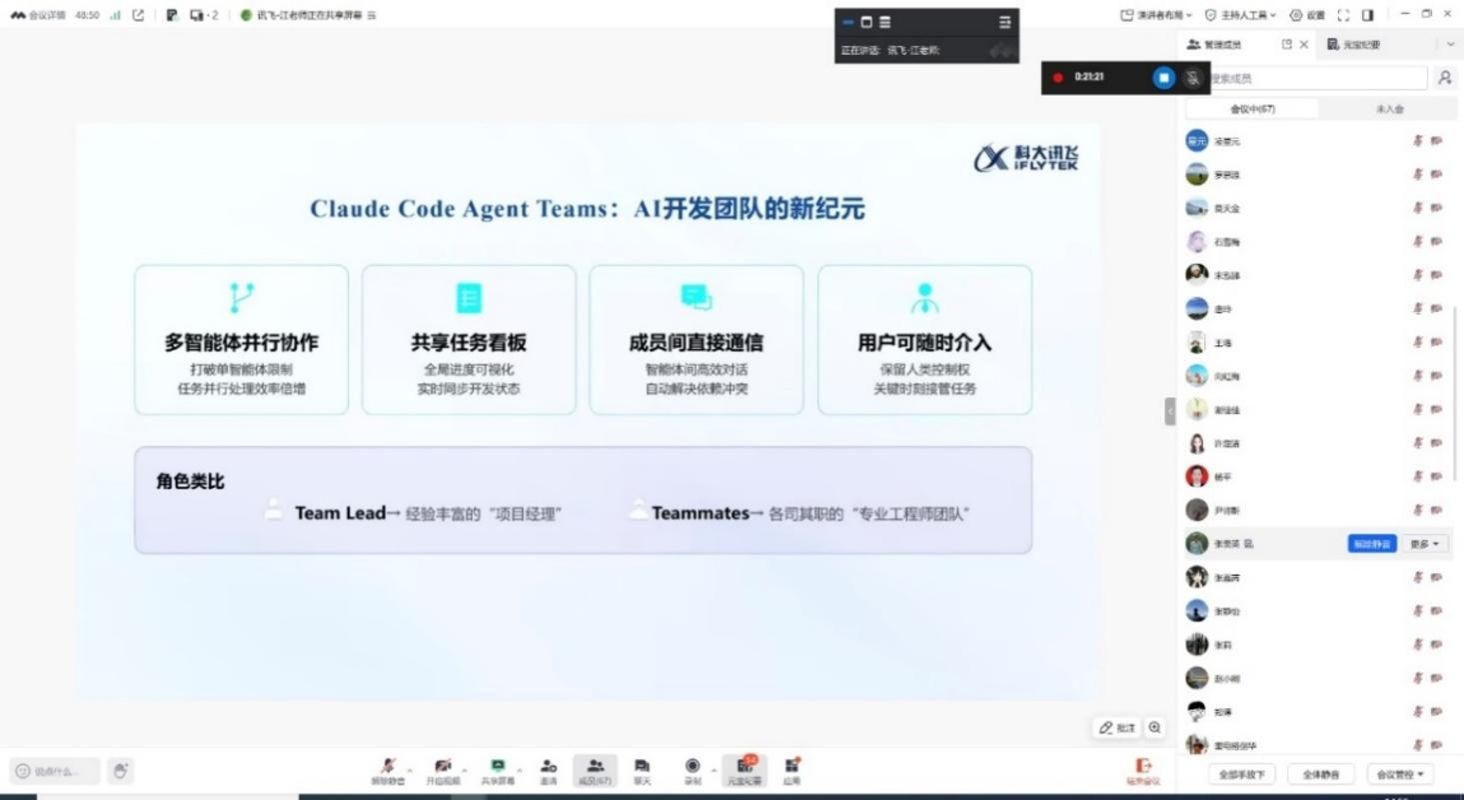Switch the floating speaker bar to its list view icon

[885, 22]
